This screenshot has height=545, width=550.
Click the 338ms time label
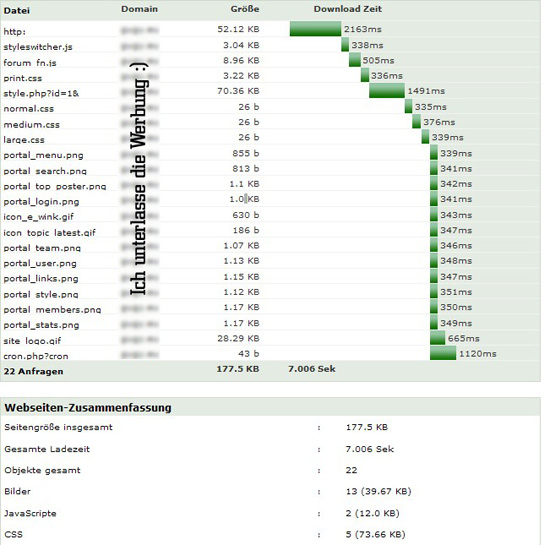367,45
